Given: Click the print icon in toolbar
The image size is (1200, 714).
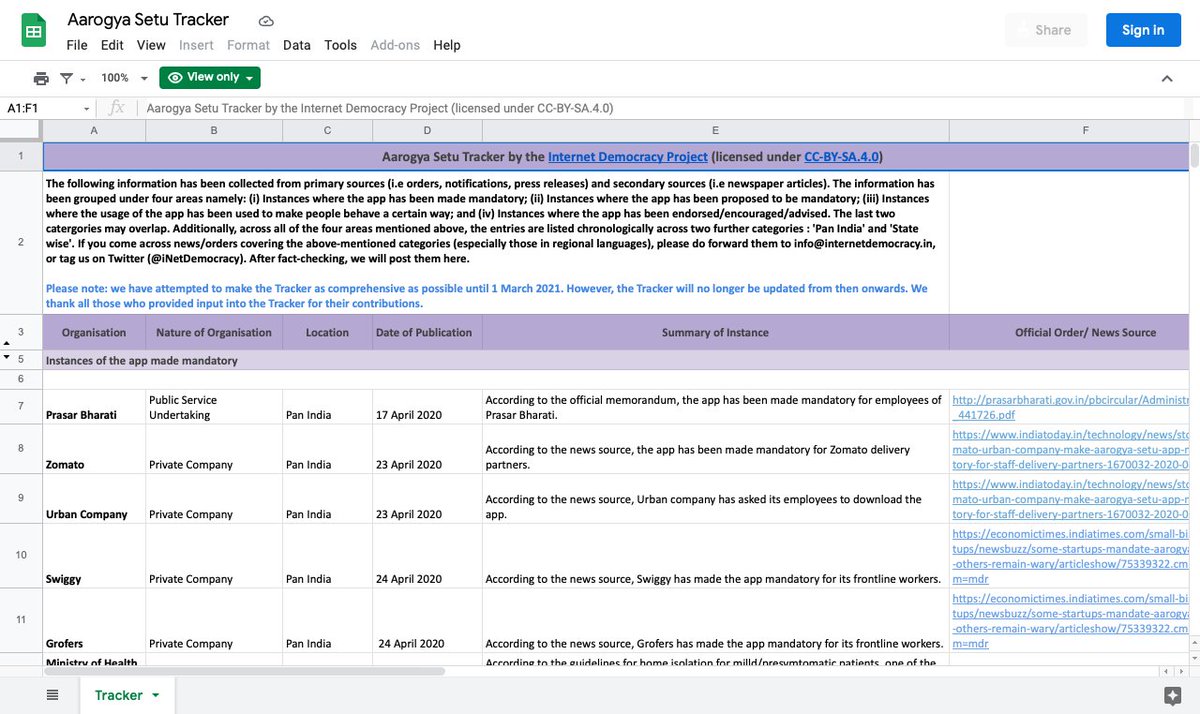Looking at the screenshot, I should 41,78.
